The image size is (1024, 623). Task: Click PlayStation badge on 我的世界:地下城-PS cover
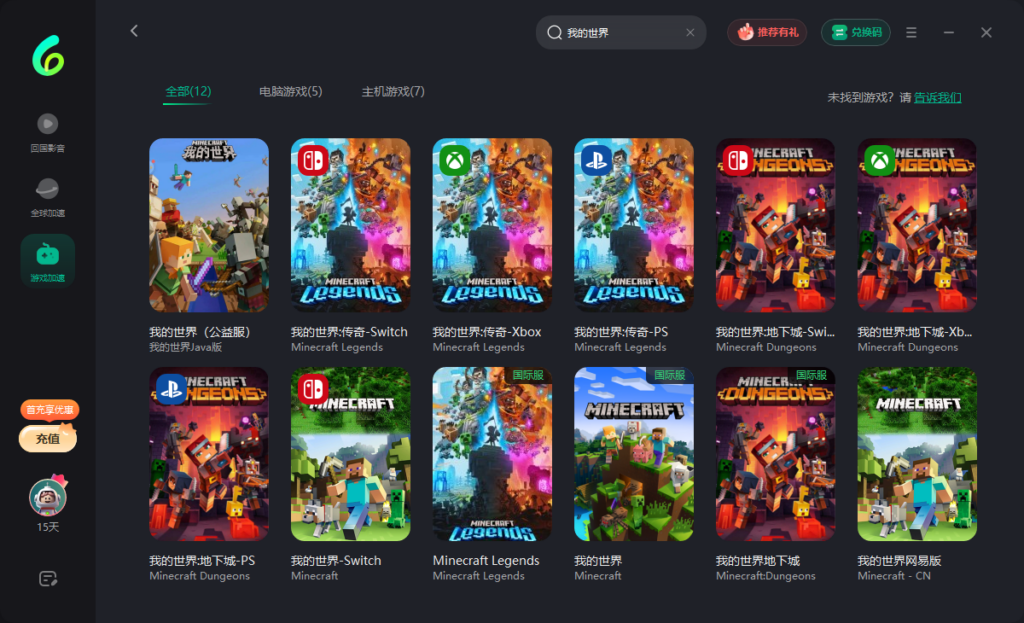171,389
